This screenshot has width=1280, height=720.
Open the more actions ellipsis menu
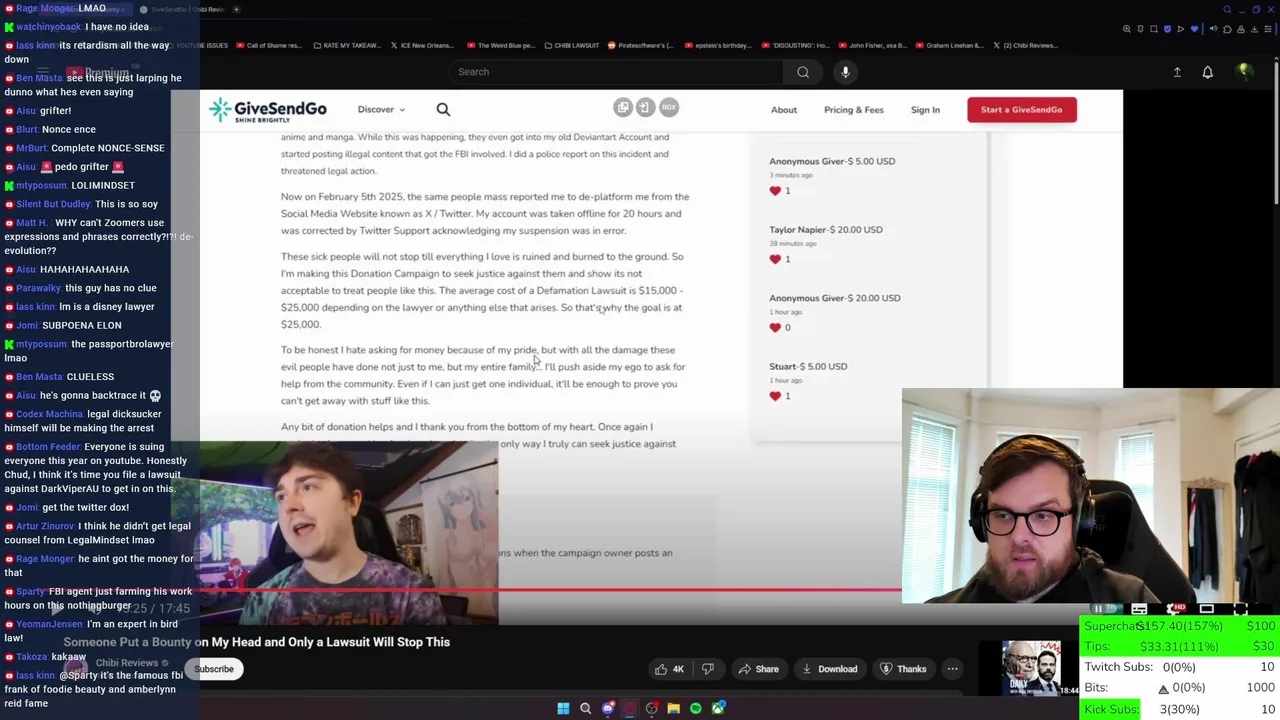pos(952,669)
